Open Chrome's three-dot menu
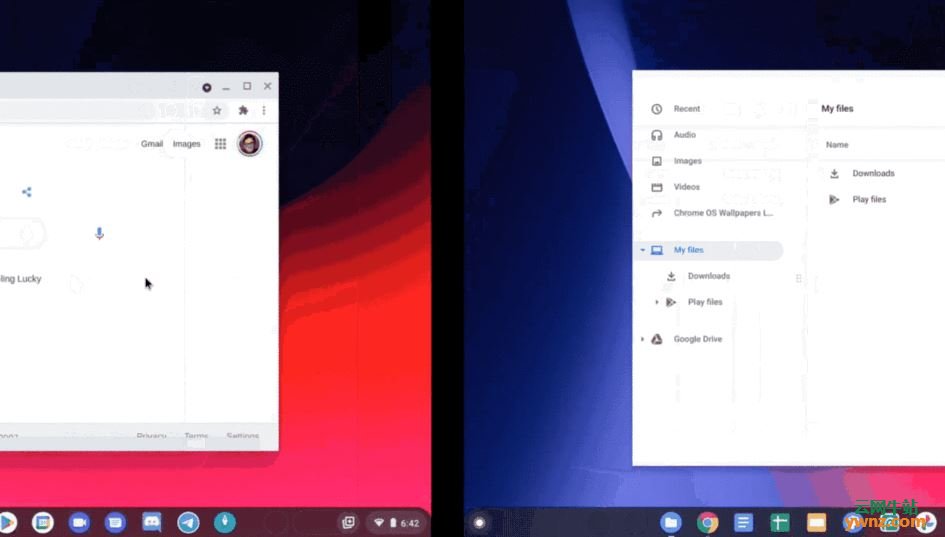Viewport: 945px width, 537px height. (x=264, y=111)
